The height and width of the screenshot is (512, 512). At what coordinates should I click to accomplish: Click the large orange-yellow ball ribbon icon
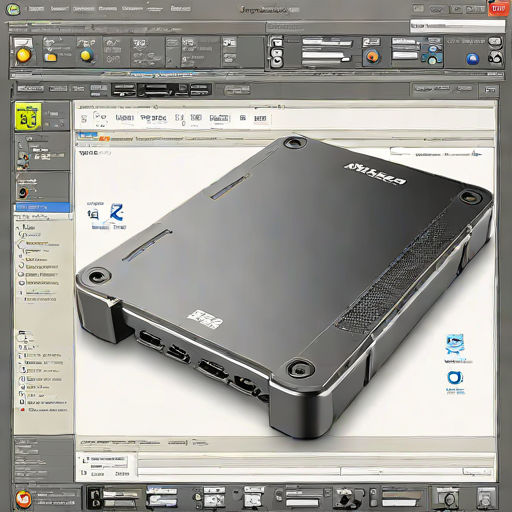[x=24, y=55]
